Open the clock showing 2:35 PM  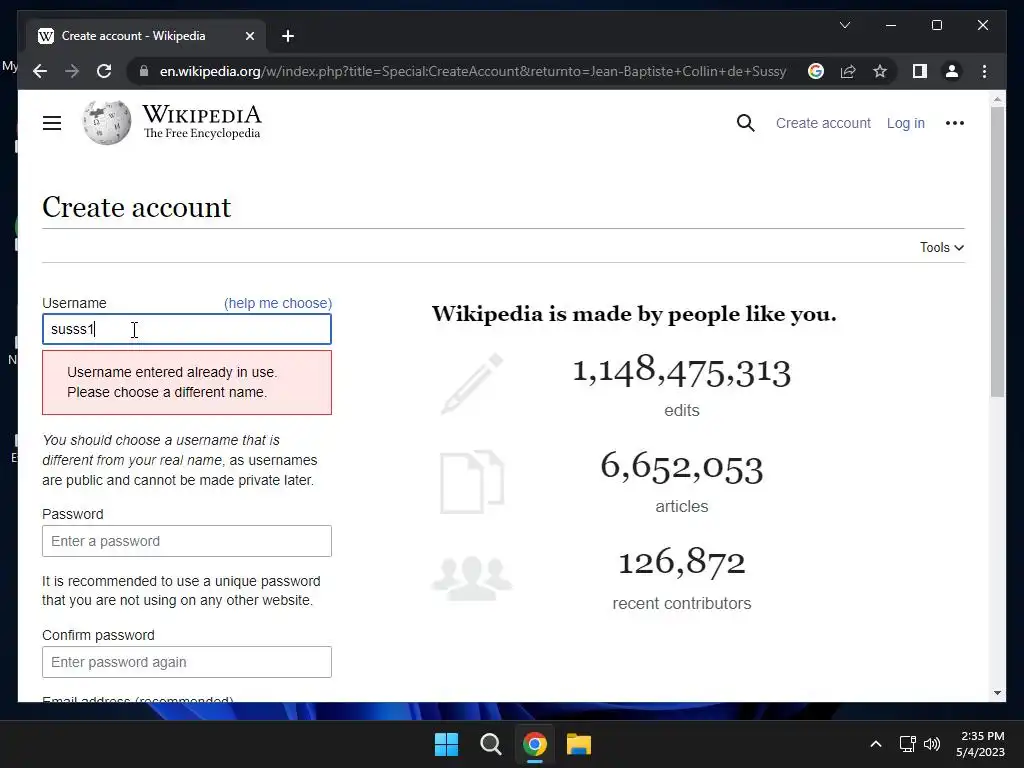pos(980,744)
